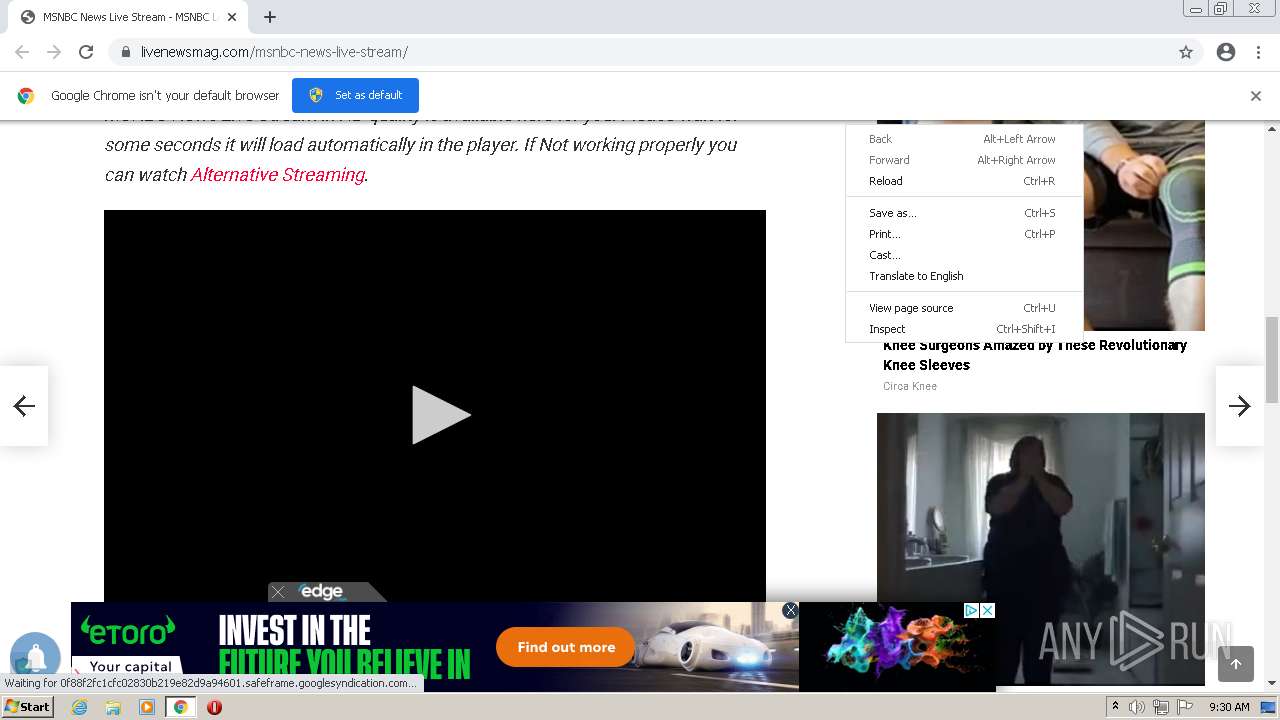Open the media player taskbar icon

click(147, 707)
